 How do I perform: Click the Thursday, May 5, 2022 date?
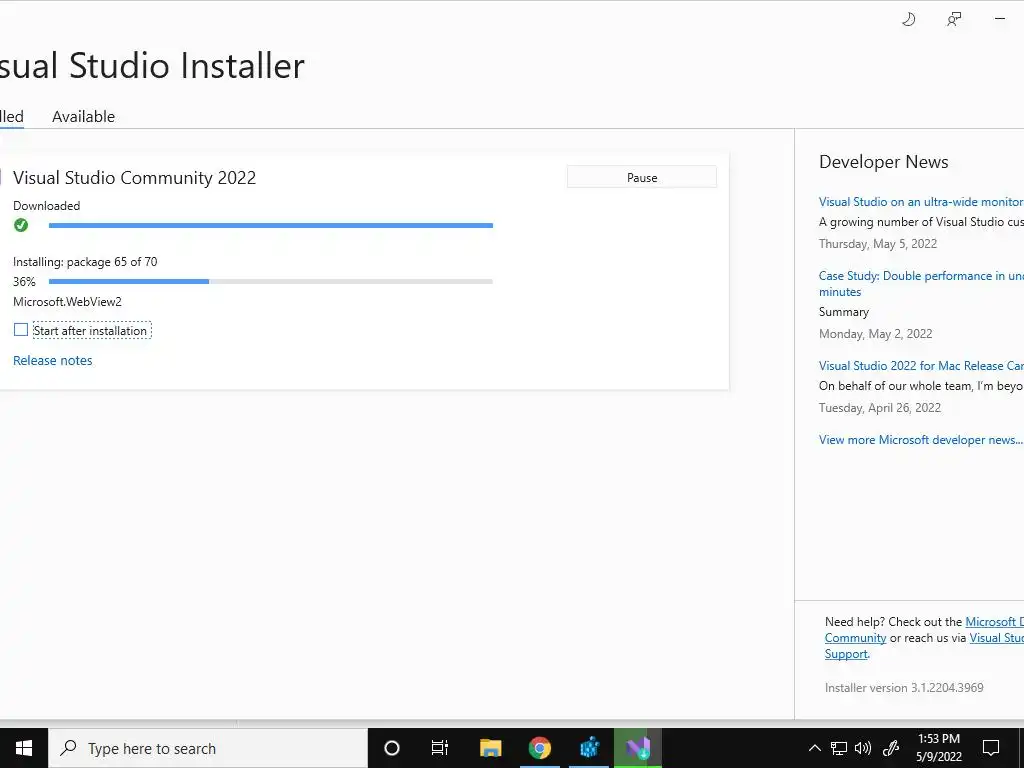point(878,244)
